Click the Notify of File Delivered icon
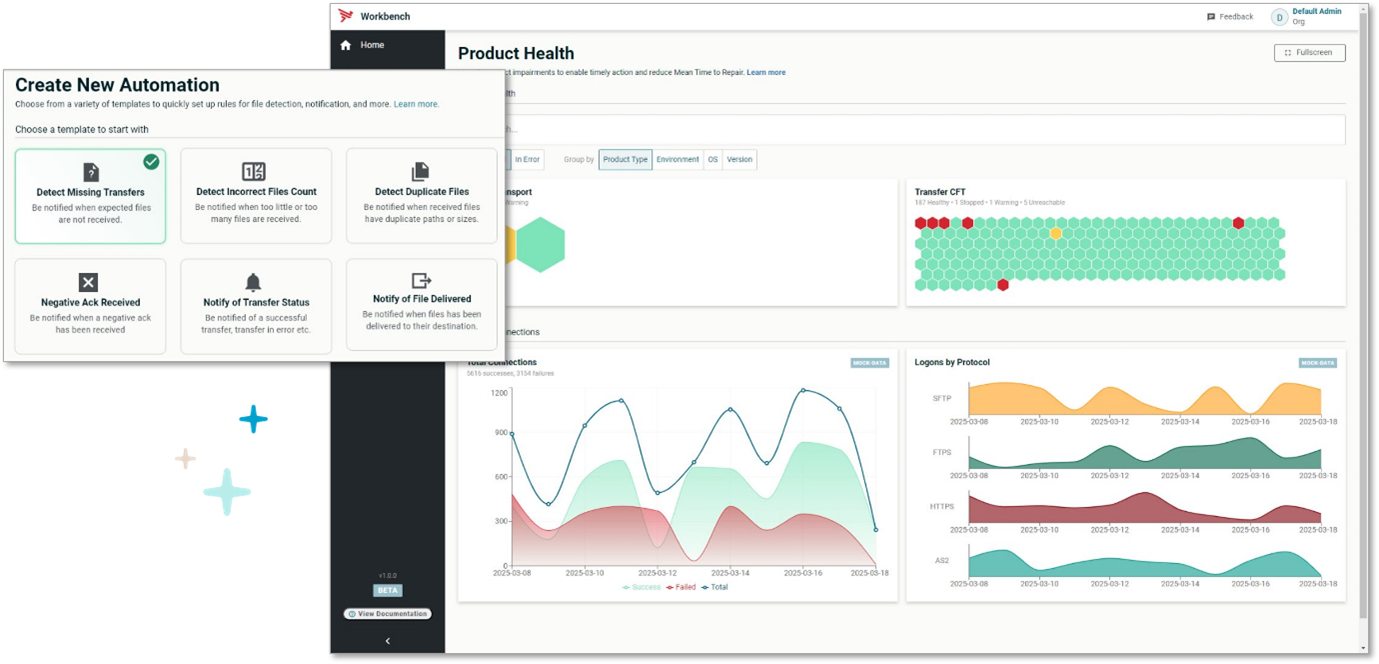The height and width of the screenshot is (664, 1379). 421,281
